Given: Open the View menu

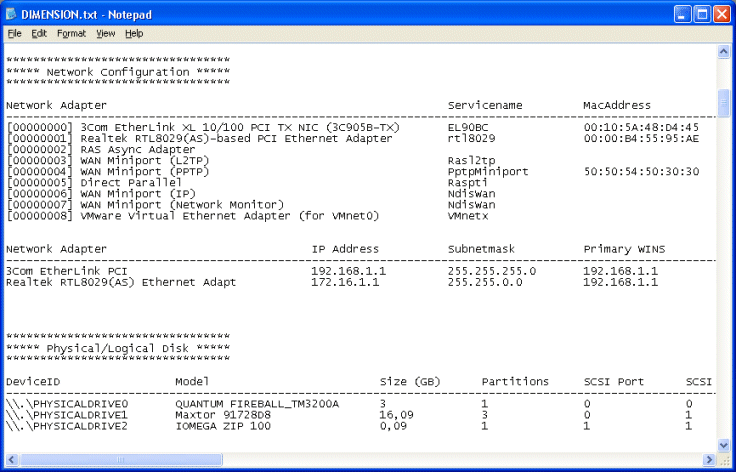Looking at the screenshot, I should click(106, 33).
